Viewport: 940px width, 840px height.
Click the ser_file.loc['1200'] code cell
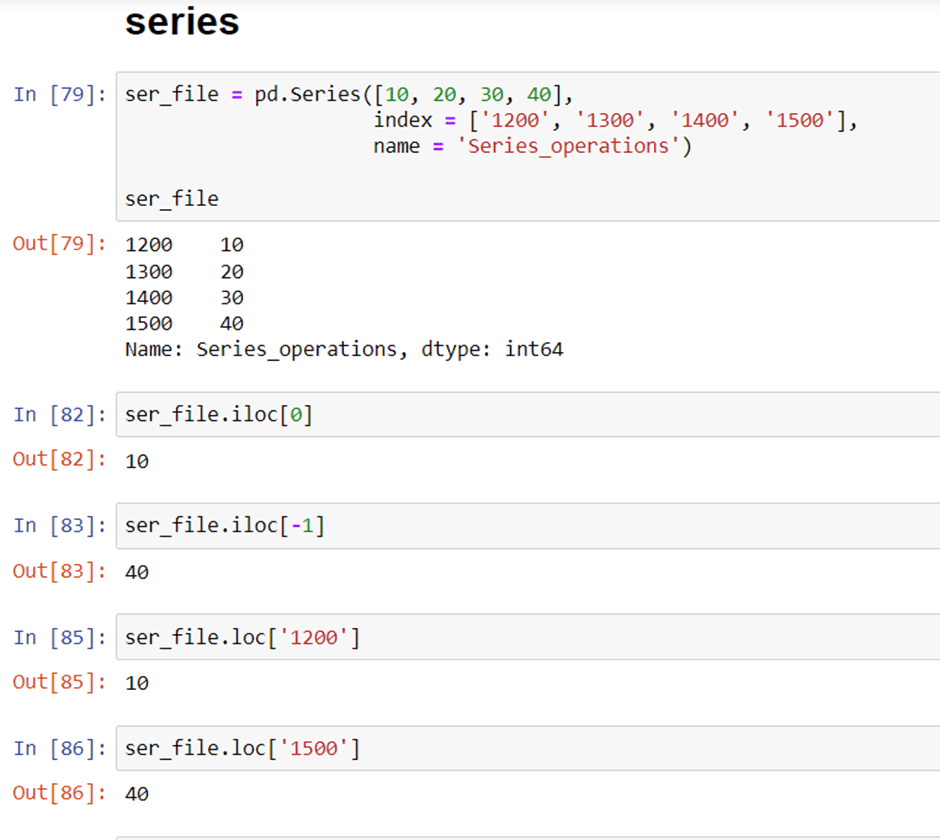click(528, 637)
